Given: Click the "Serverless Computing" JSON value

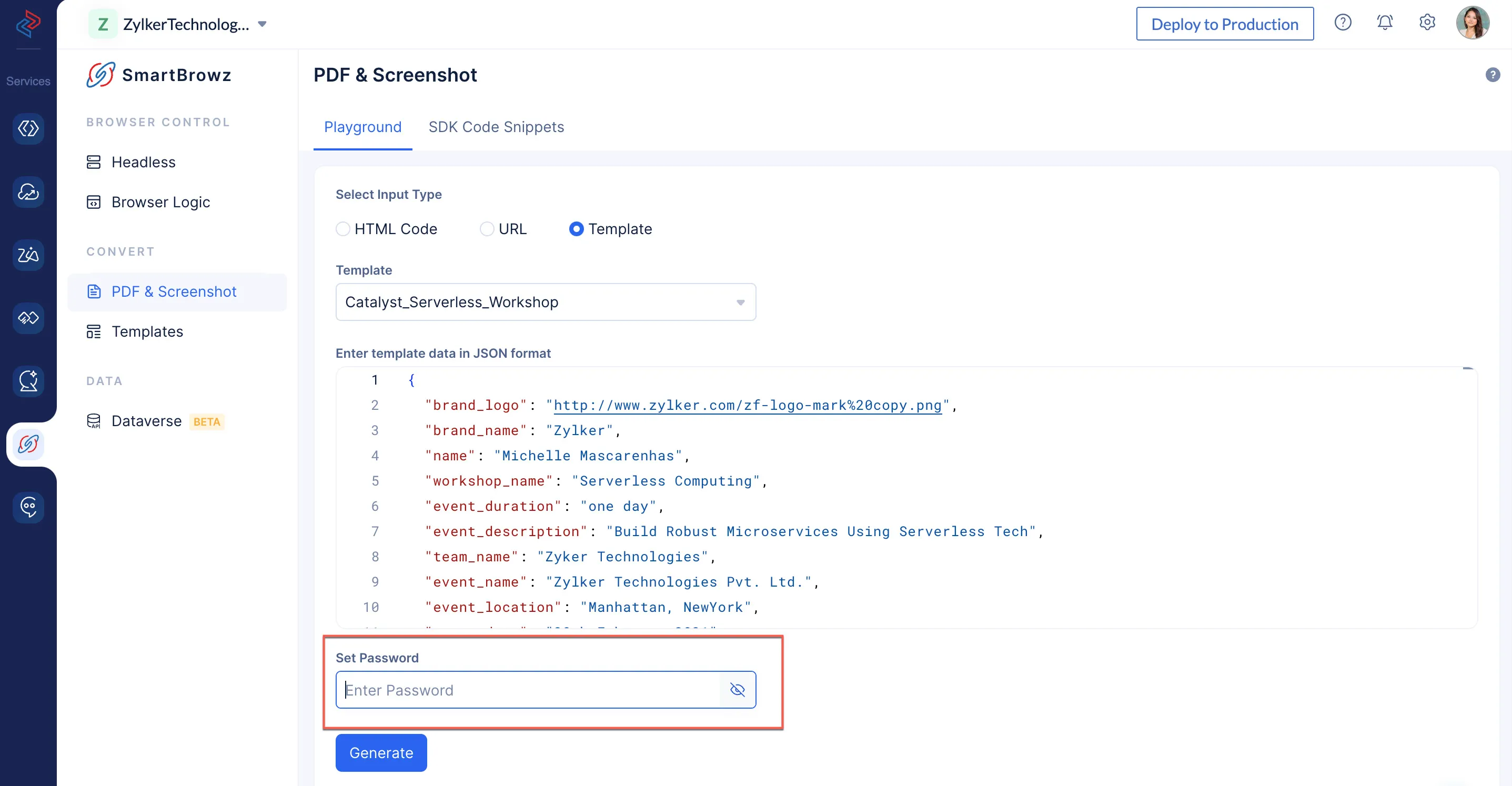Looking at the screenshot, I should [x=666, y=481].
